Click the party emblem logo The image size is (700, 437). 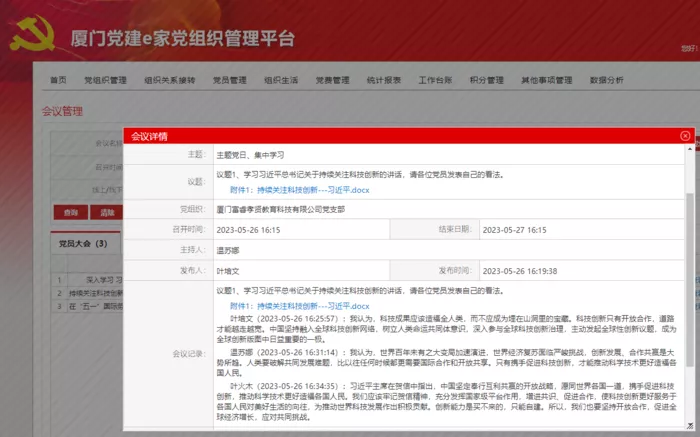(x=32, y=35)
